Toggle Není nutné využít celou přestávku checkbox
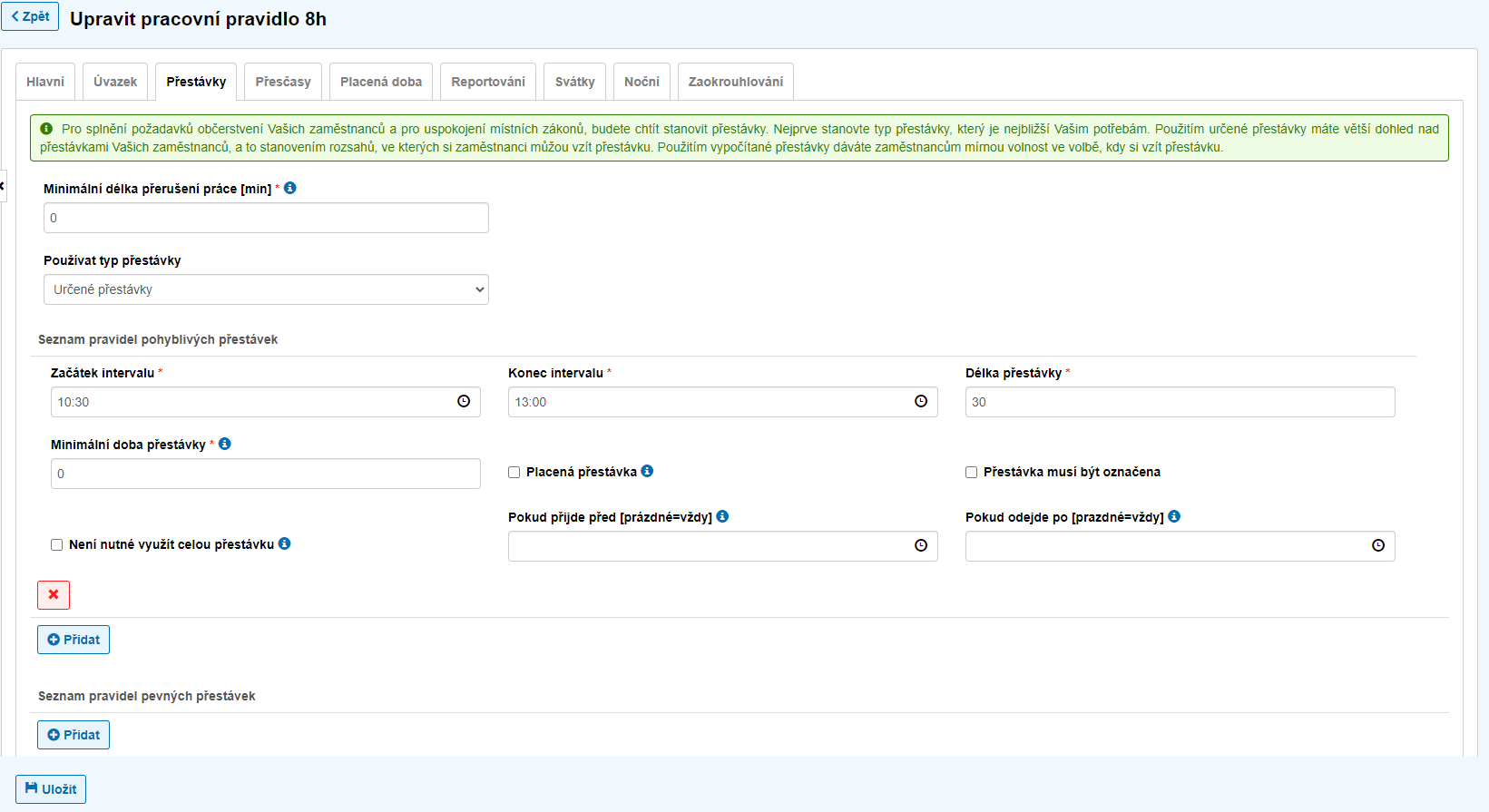 (x=57, y=544)
